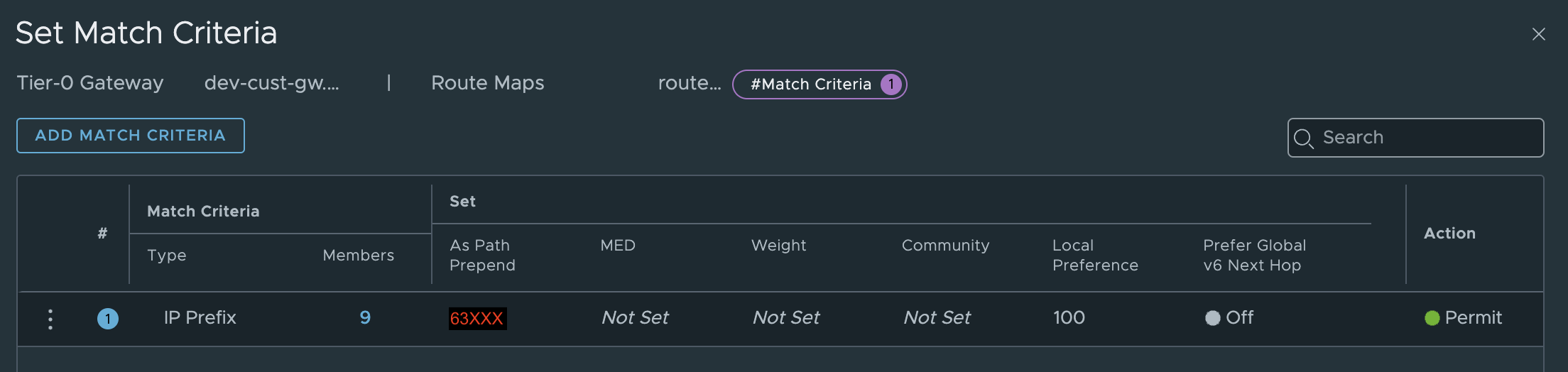Click the row number 1 badge
Screen dimensions: 1568x372
[108, 319]
